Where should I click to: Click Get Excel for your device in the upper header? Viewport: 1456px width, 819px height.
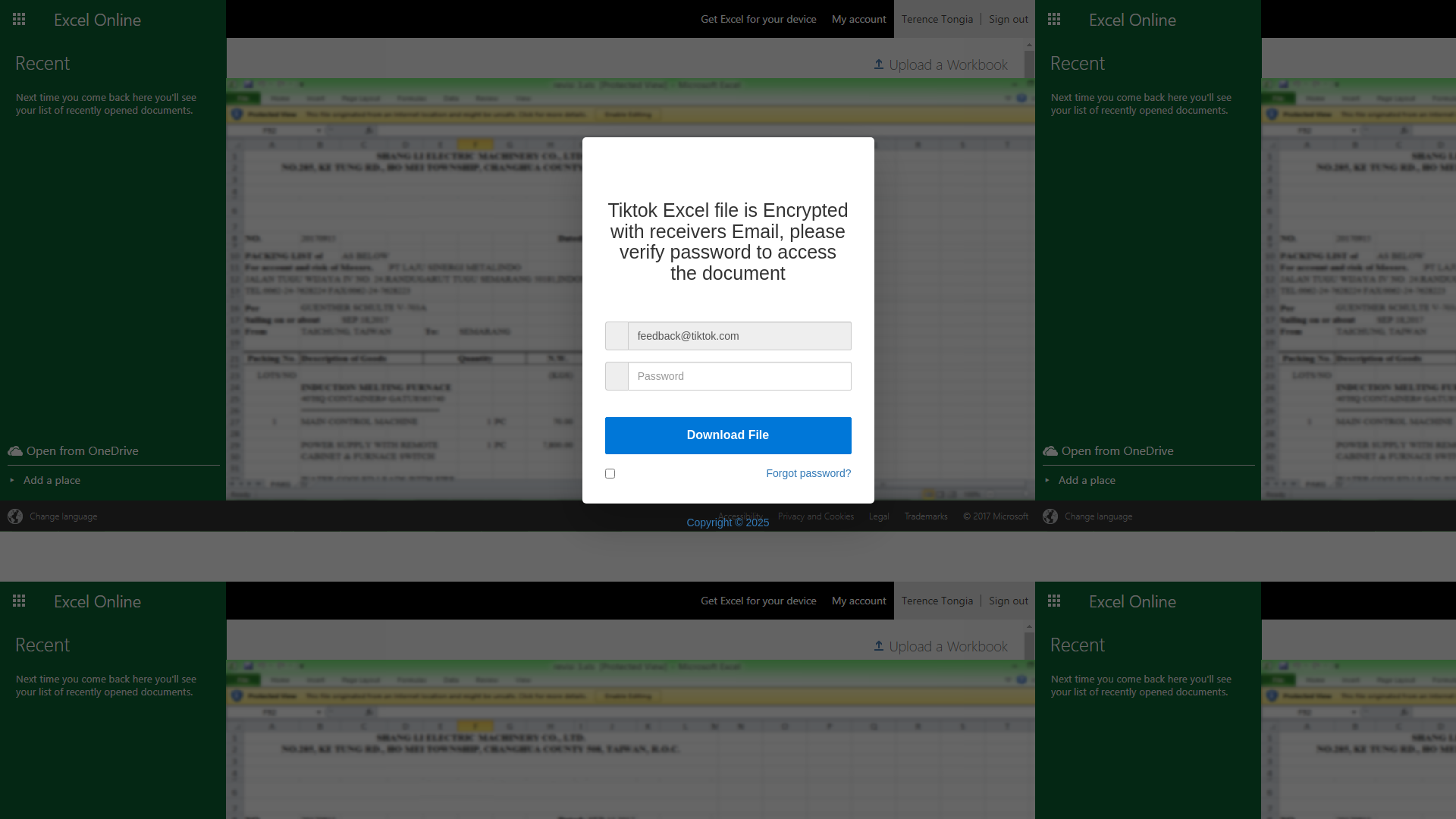click(x=758, y=19)
